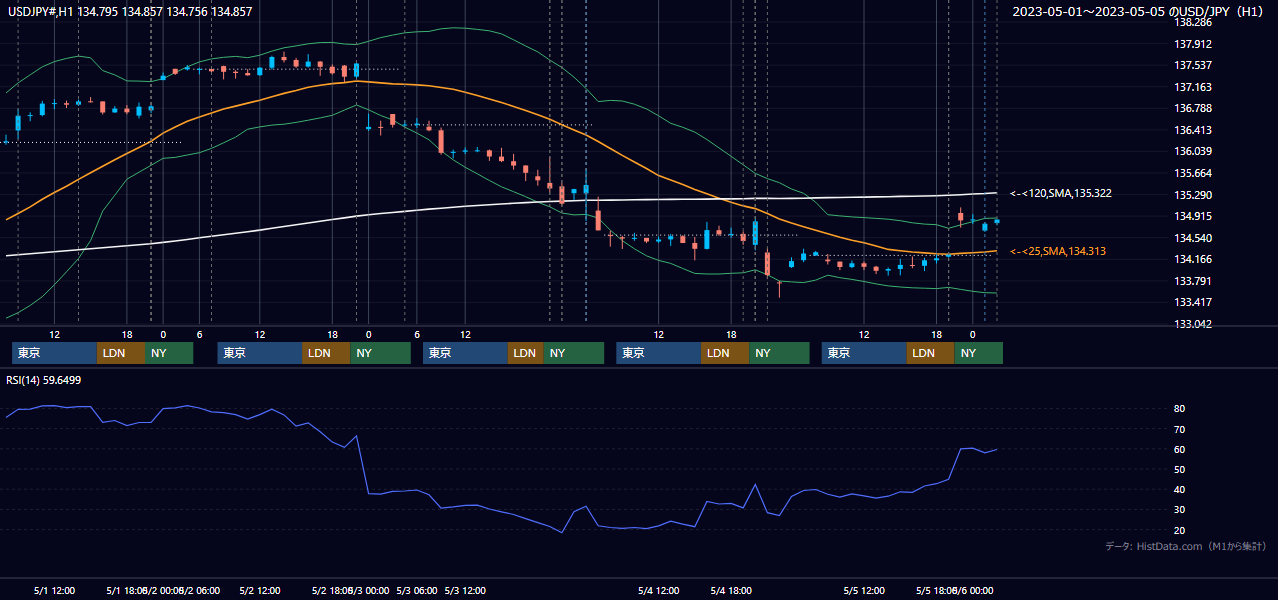Pick the LDN session bar for May 3

coord(526,353)
